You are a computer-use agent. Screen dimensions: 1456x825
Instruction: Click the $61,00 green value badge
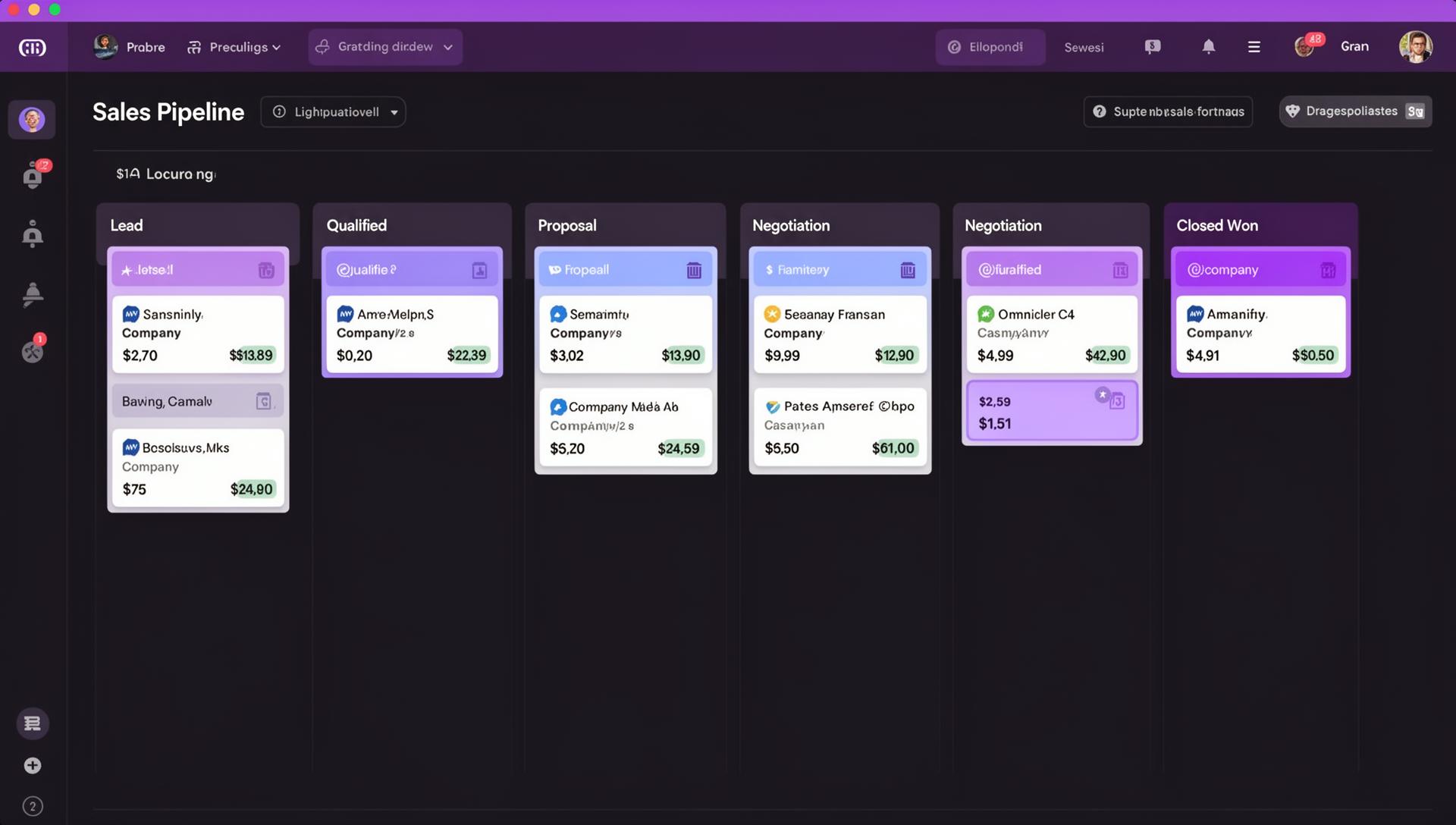pyautogui.click(x=893, y=448)
